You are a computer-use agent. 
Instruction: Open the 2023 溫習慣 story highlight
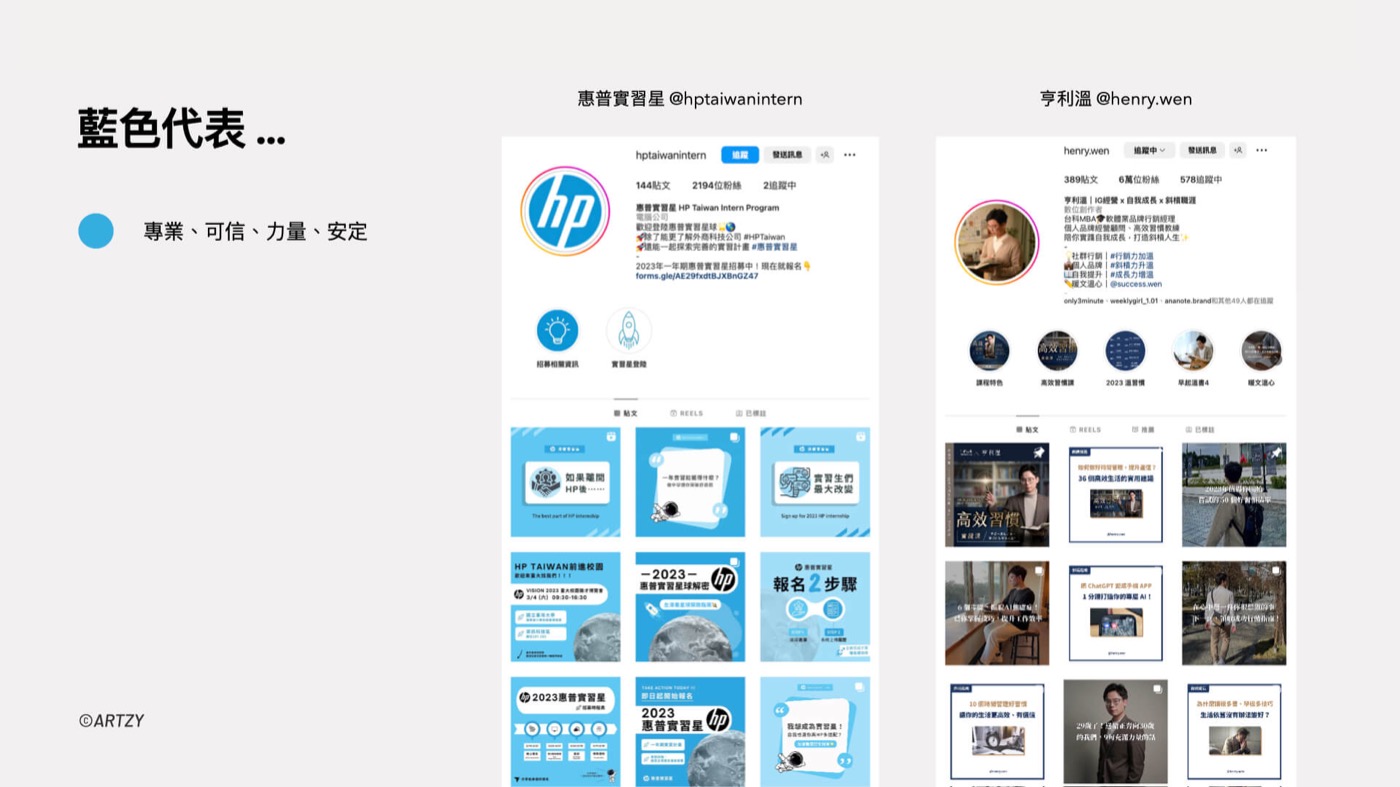1125,351
